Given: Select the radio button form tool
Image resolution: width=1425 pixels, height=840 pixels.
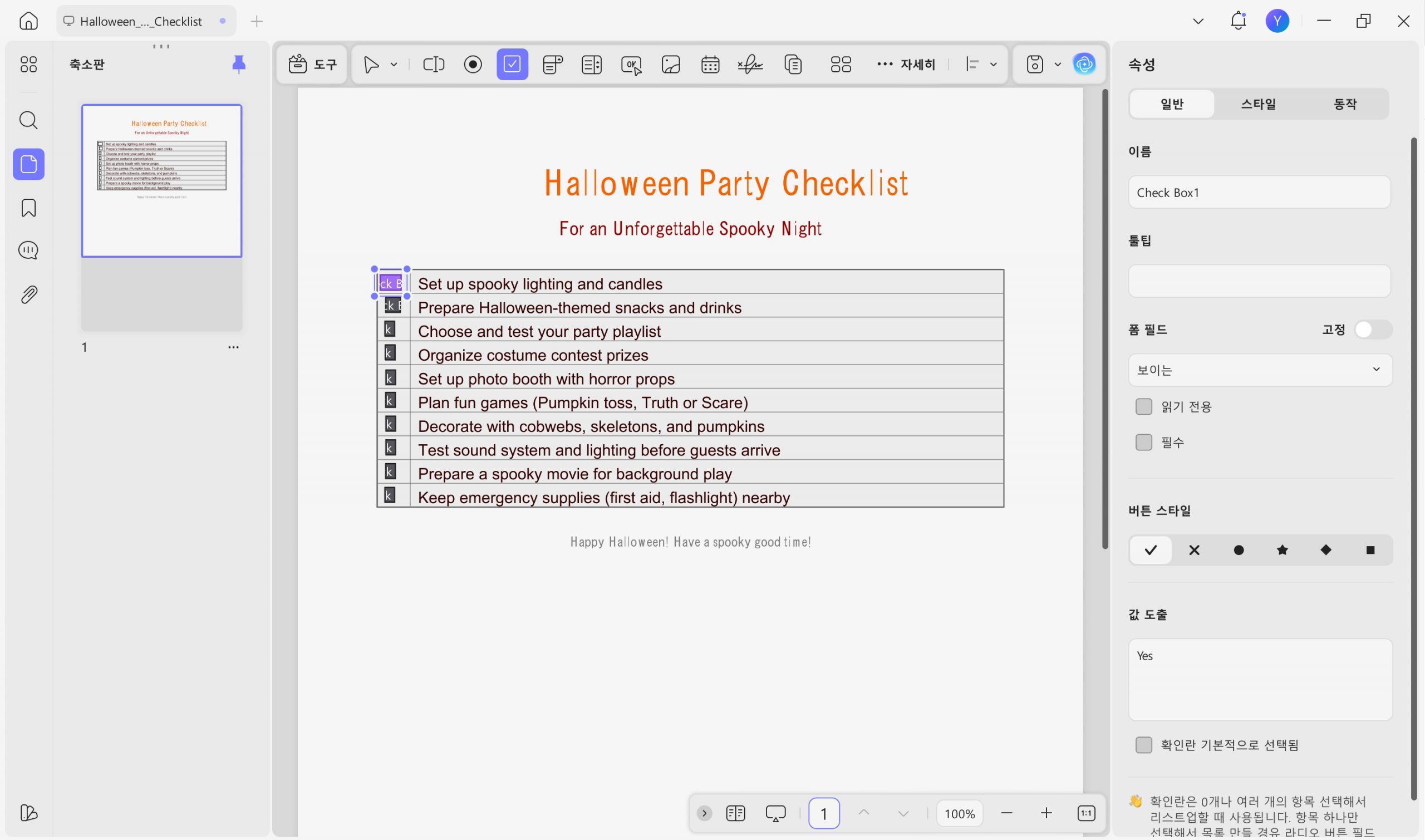Looking at the screenshot, I should click(473, 65).
